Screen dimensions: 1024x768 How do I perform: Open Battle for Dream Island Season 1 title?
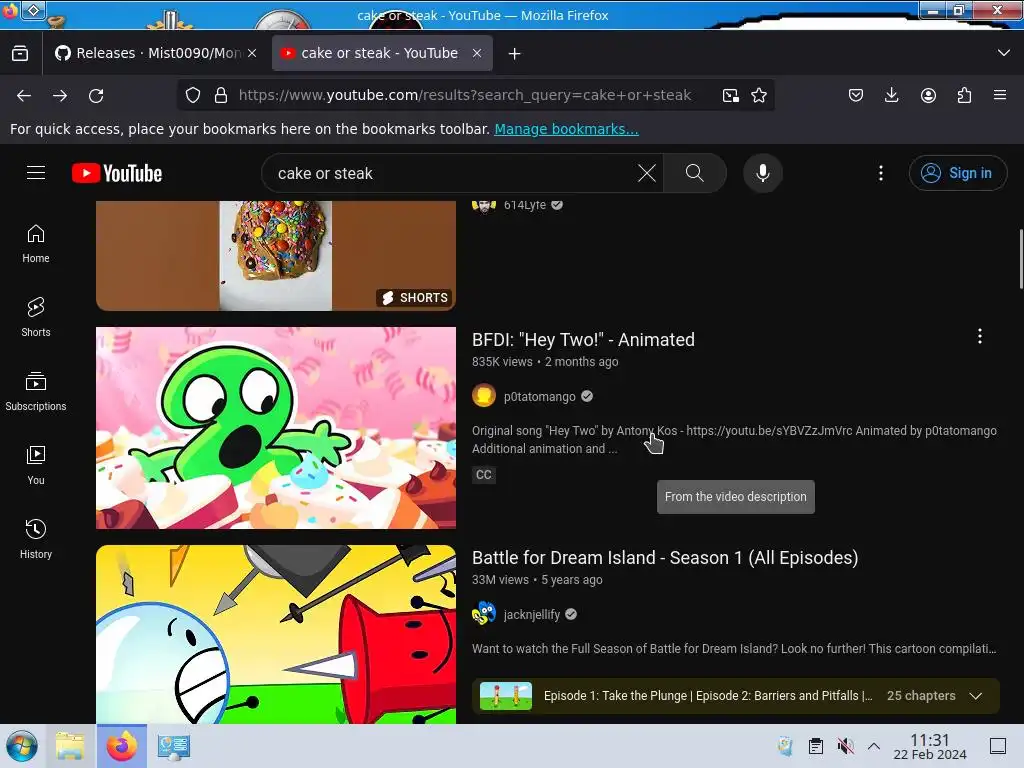(x=665, y=558)
